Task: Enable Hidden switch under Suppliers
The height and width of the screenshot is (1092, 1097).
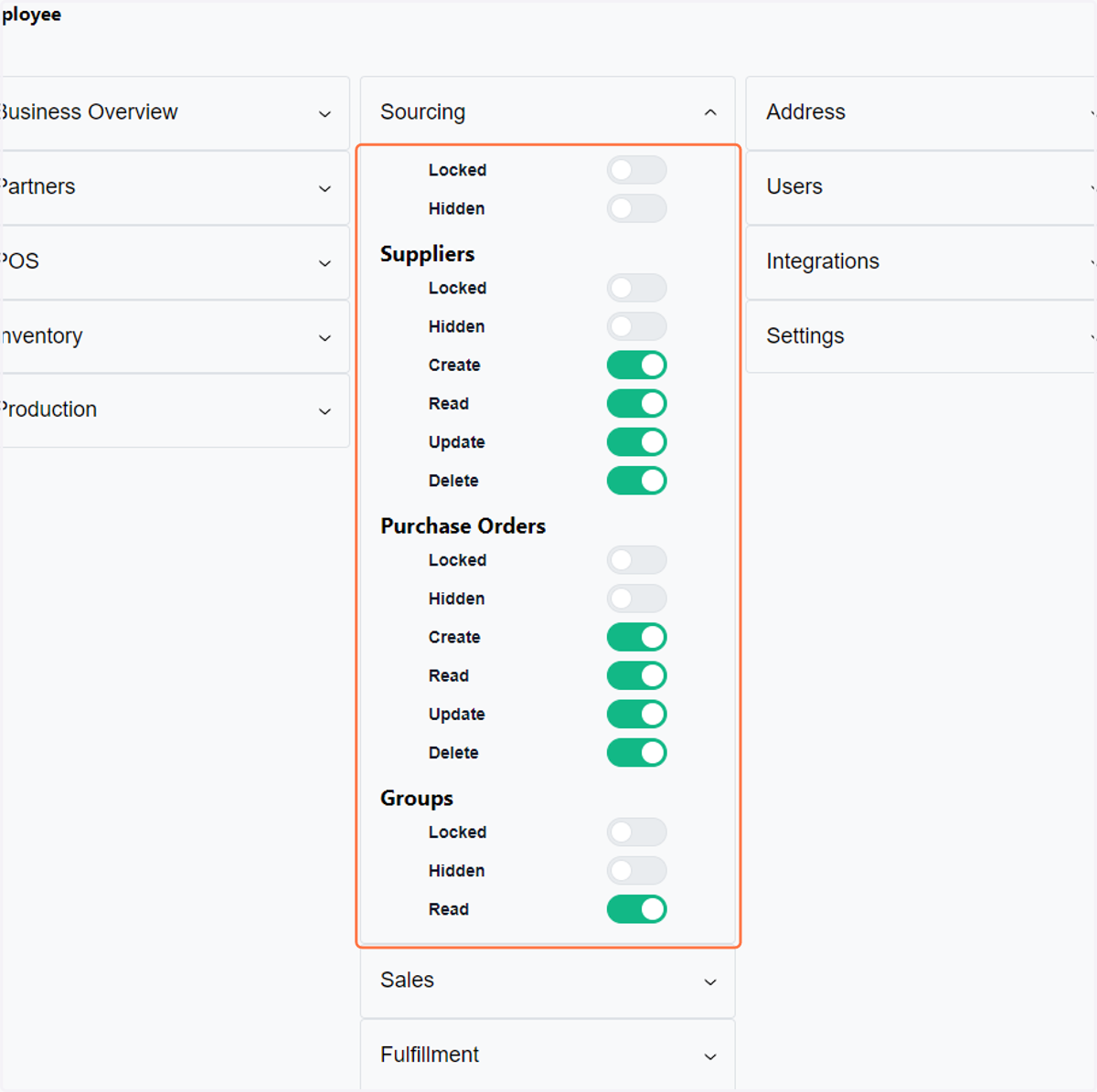Action: [637, 326]
